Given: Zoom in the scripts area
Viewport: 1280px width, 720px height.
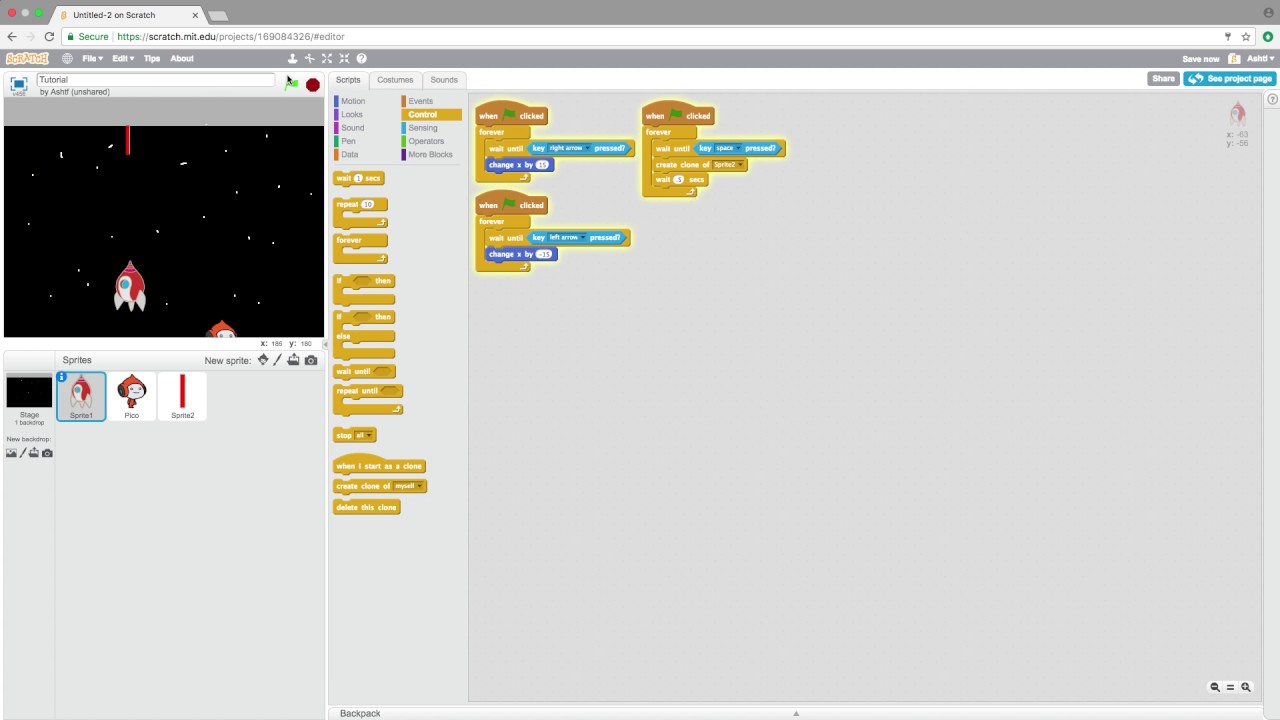Looking at the screenshot, I should click(x=1246, y=687).
